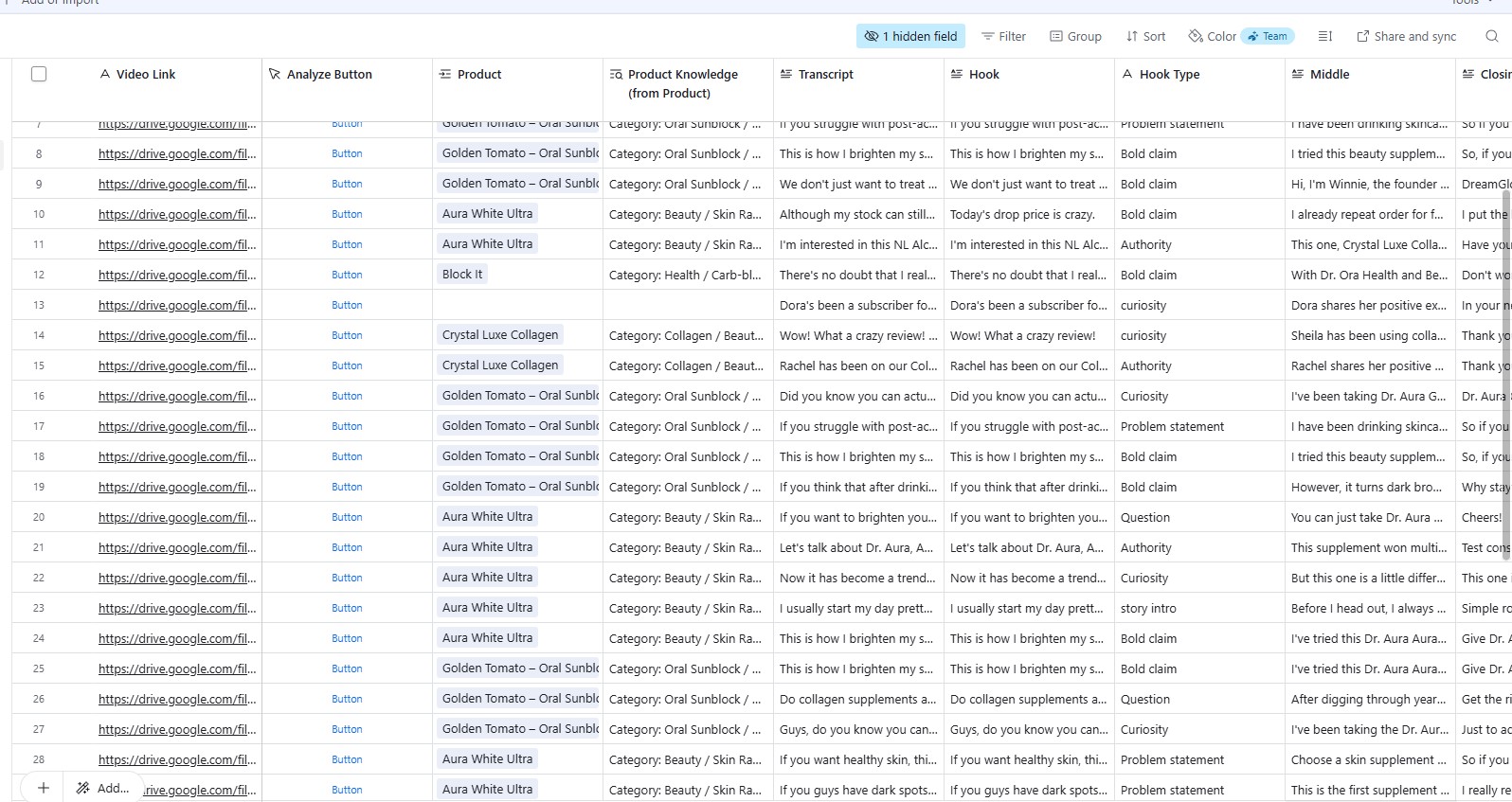Select 'Category: Health / Carb-bl...' cell
The height and width of the screenshot is (802, 1512).
(688, 275)
